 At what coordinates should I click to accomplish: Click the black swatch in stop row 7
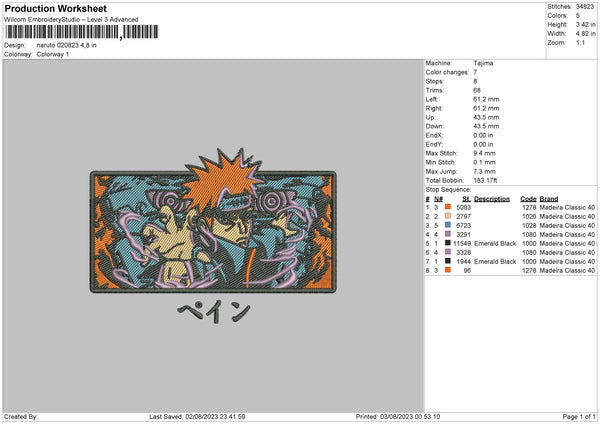click(x=447, y=261)
